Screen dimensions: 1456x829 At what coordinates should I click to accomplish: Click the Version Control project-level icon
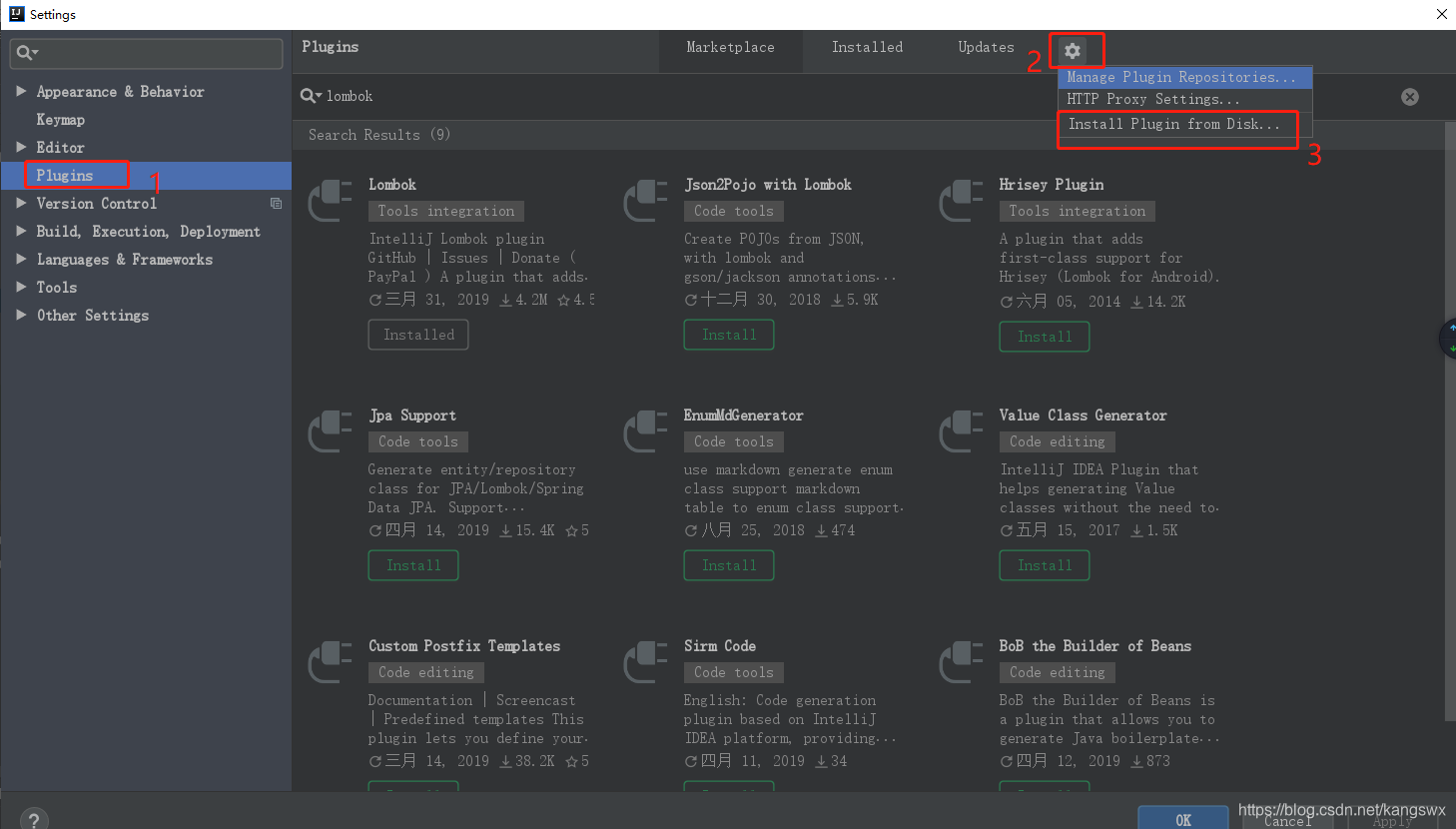point(276,204)
